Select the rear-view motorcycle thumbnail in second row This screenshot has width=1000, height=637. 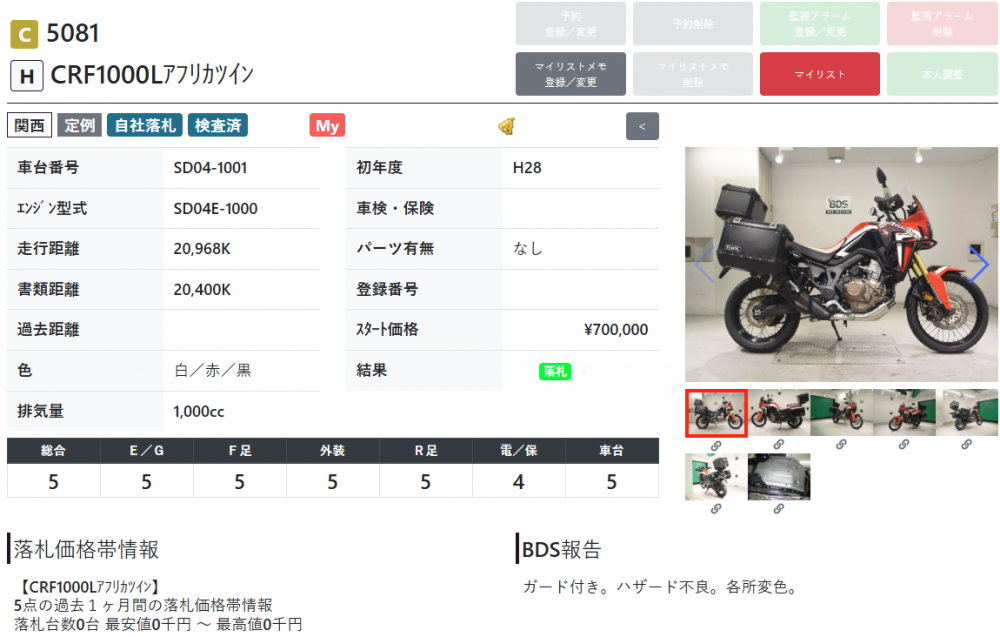(716, 477)
